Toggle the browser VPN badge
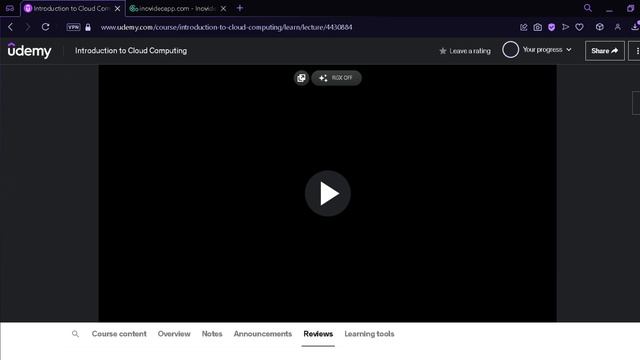 73,27
